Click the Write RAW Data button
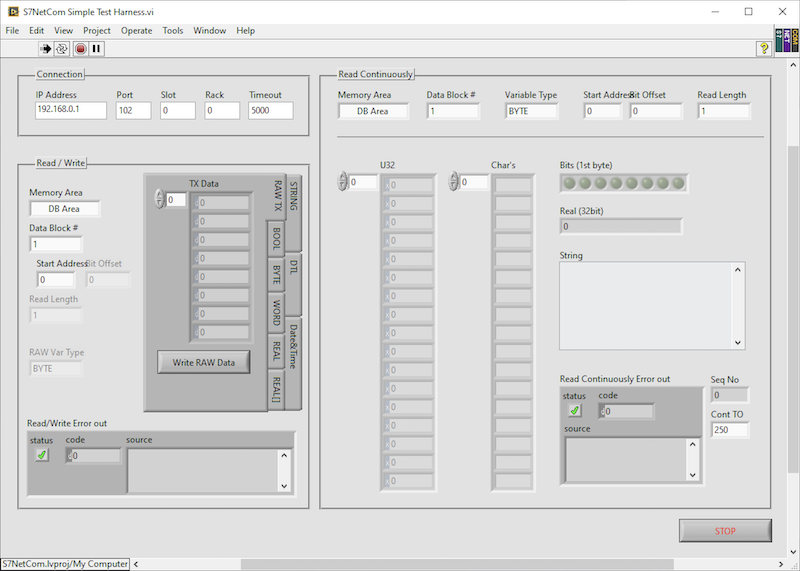 [204, 362]
